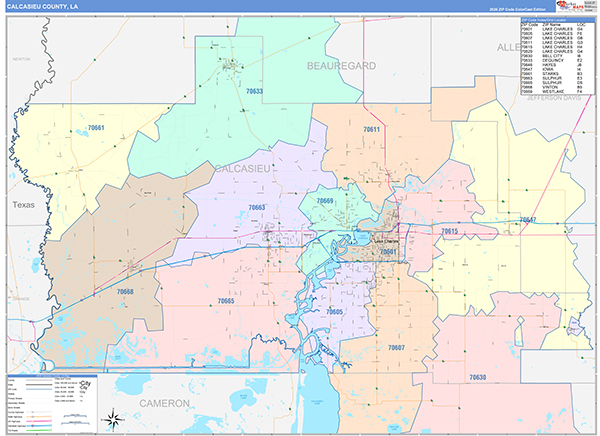Select the 70607 ZIP label on map

click(396, 348)
